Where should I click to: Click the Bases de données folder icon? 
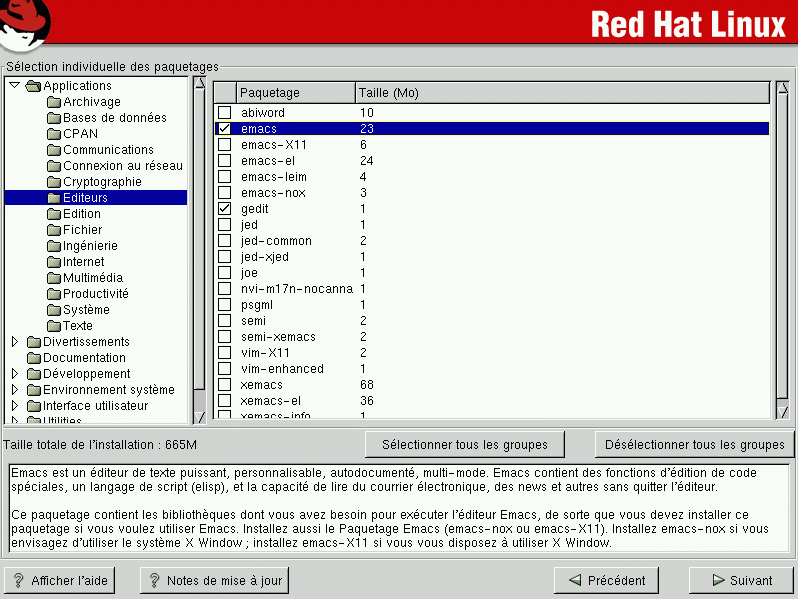(x=54, y=118)
